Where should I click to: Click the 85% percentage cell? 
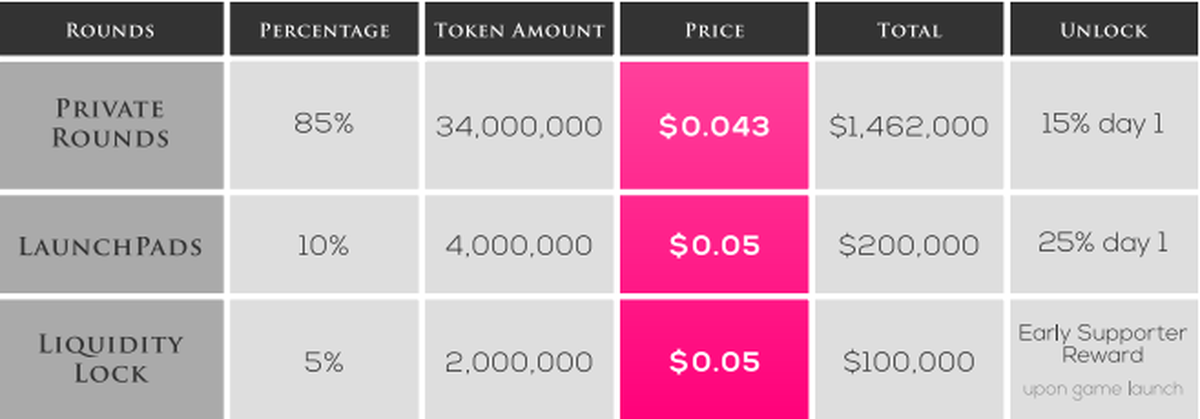click(x=324, y=126)
